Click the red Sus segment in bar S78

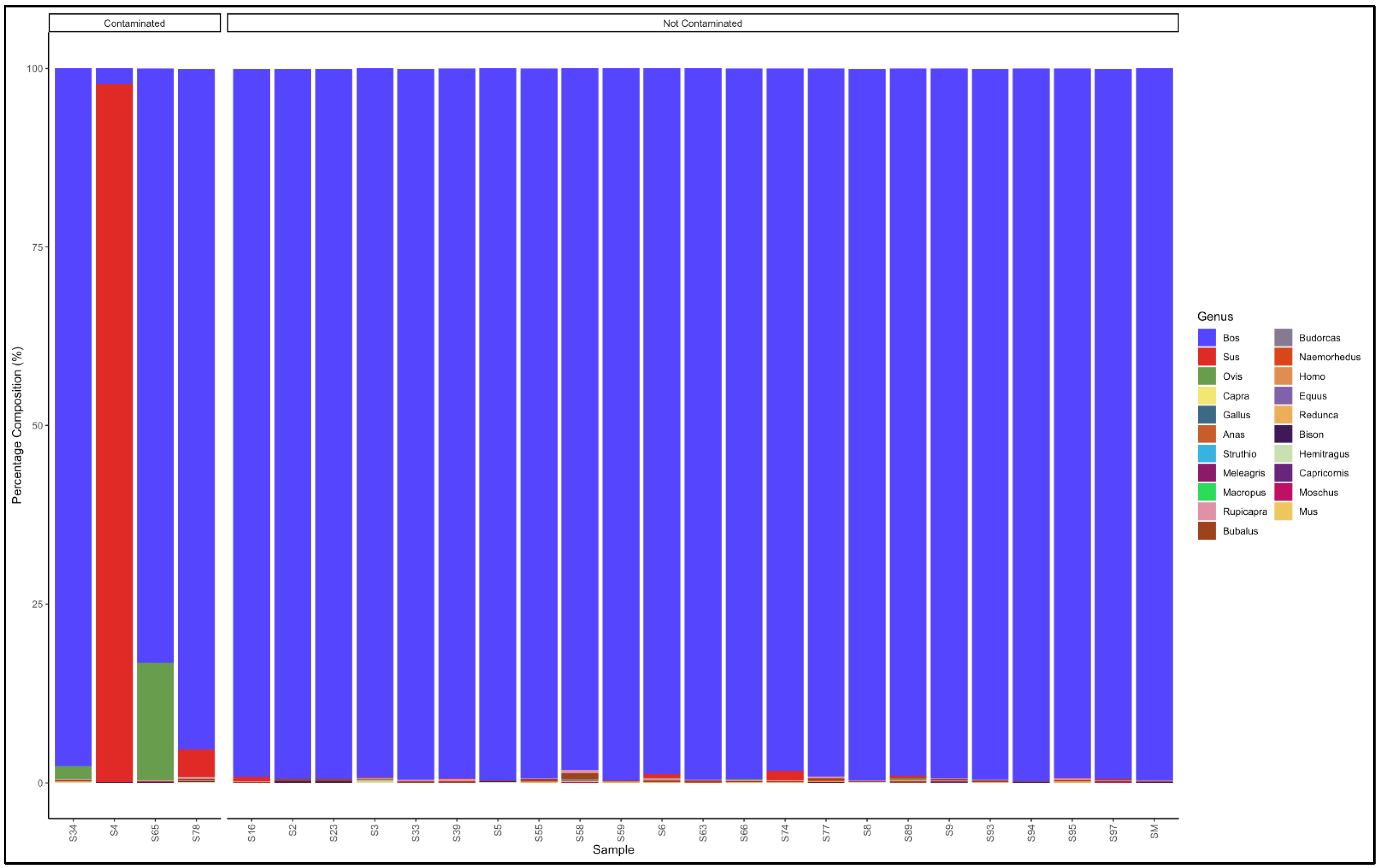click(x=196, y=762)
